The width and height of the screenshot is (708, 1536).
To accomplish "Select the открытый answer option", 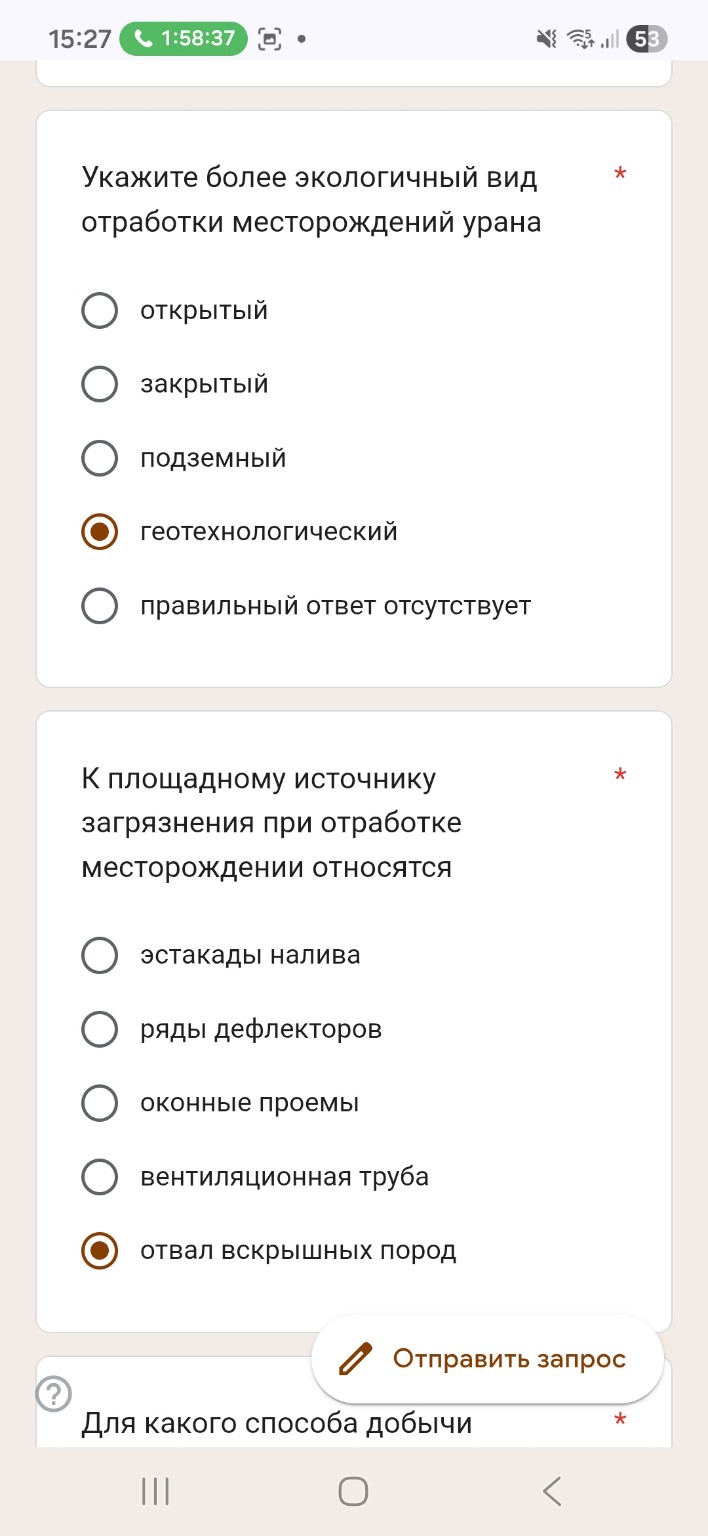I will (99, 310).
